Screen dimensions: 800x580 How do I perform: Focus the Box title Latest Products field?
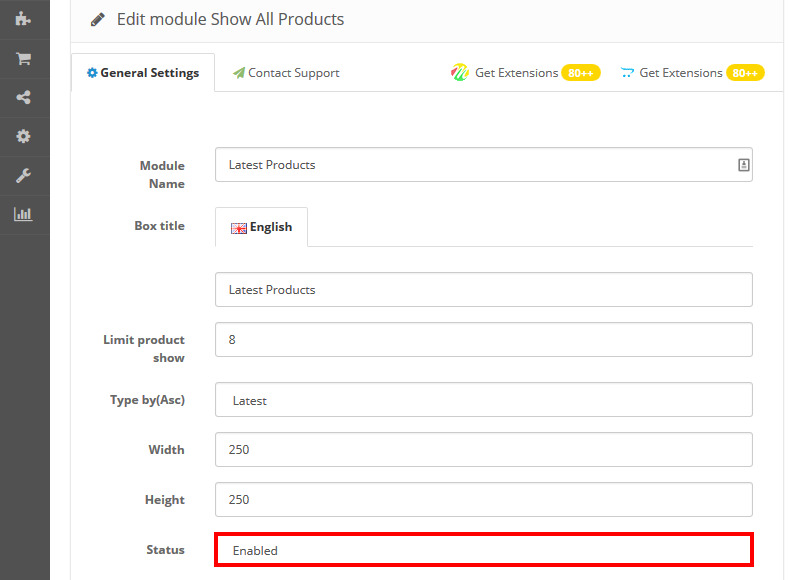tap(483, 290)
